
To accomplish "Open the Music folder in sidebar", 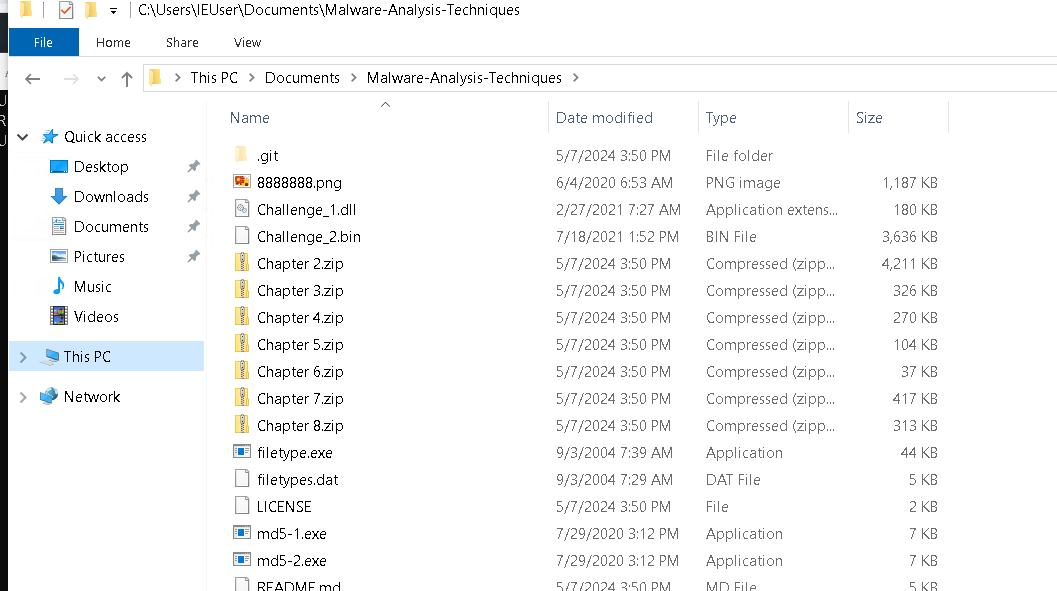I will point(92,287).
